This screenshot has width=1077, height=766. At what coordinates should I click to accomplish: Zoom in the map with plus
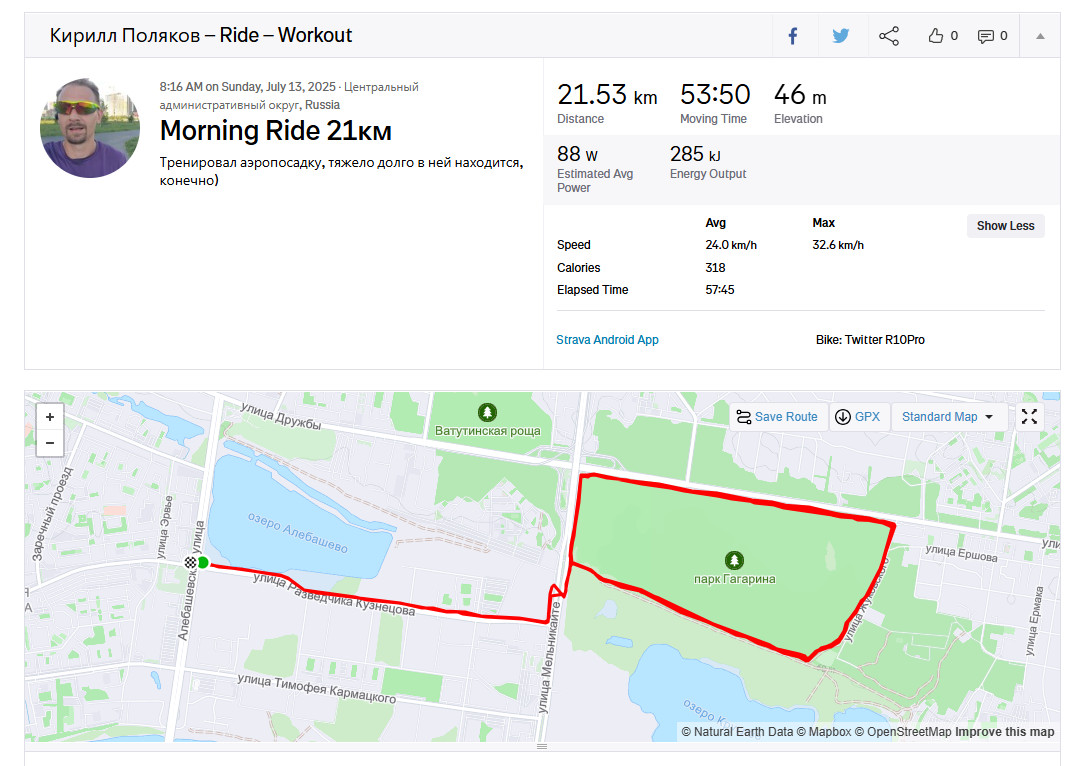50,417
